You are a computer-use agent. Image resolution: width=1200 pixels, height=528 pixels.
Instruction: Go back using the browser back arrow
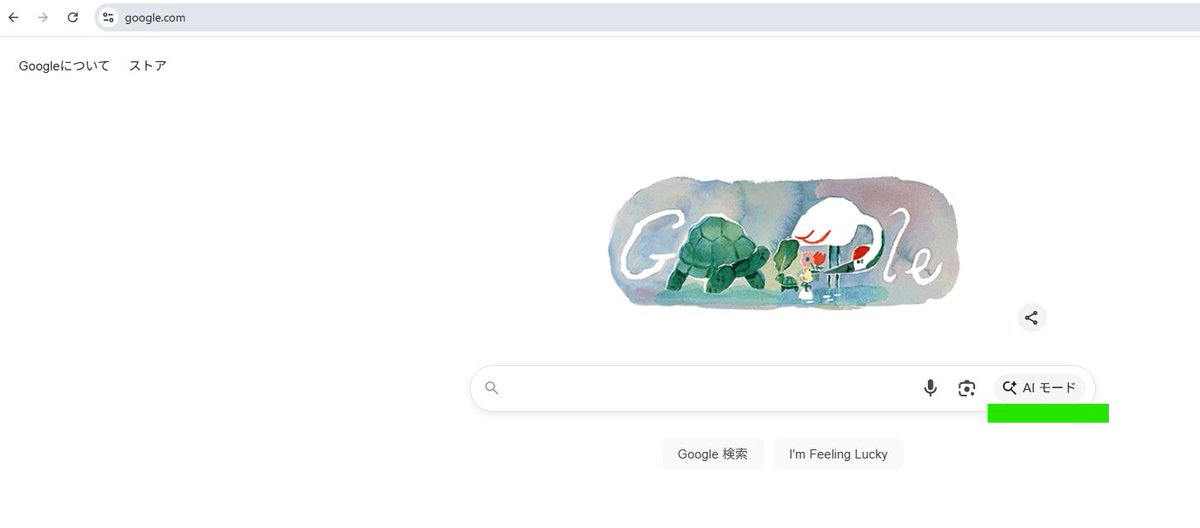tap(13, 18)
